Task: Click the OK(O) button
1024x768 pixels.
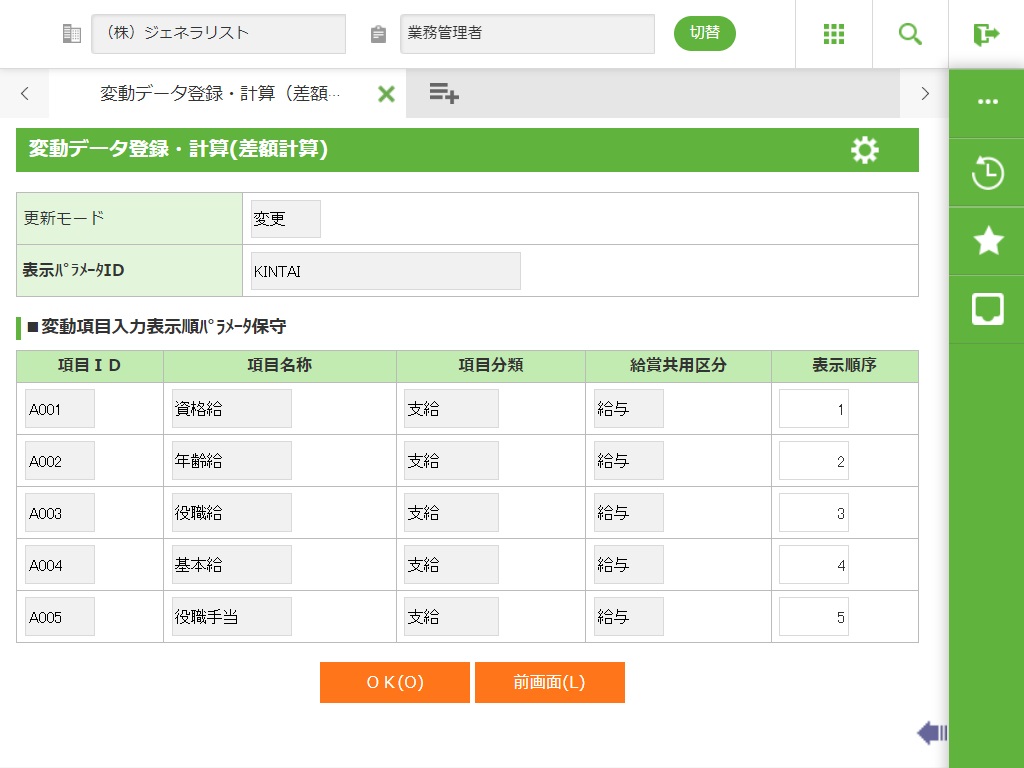Action: (395, 682)
